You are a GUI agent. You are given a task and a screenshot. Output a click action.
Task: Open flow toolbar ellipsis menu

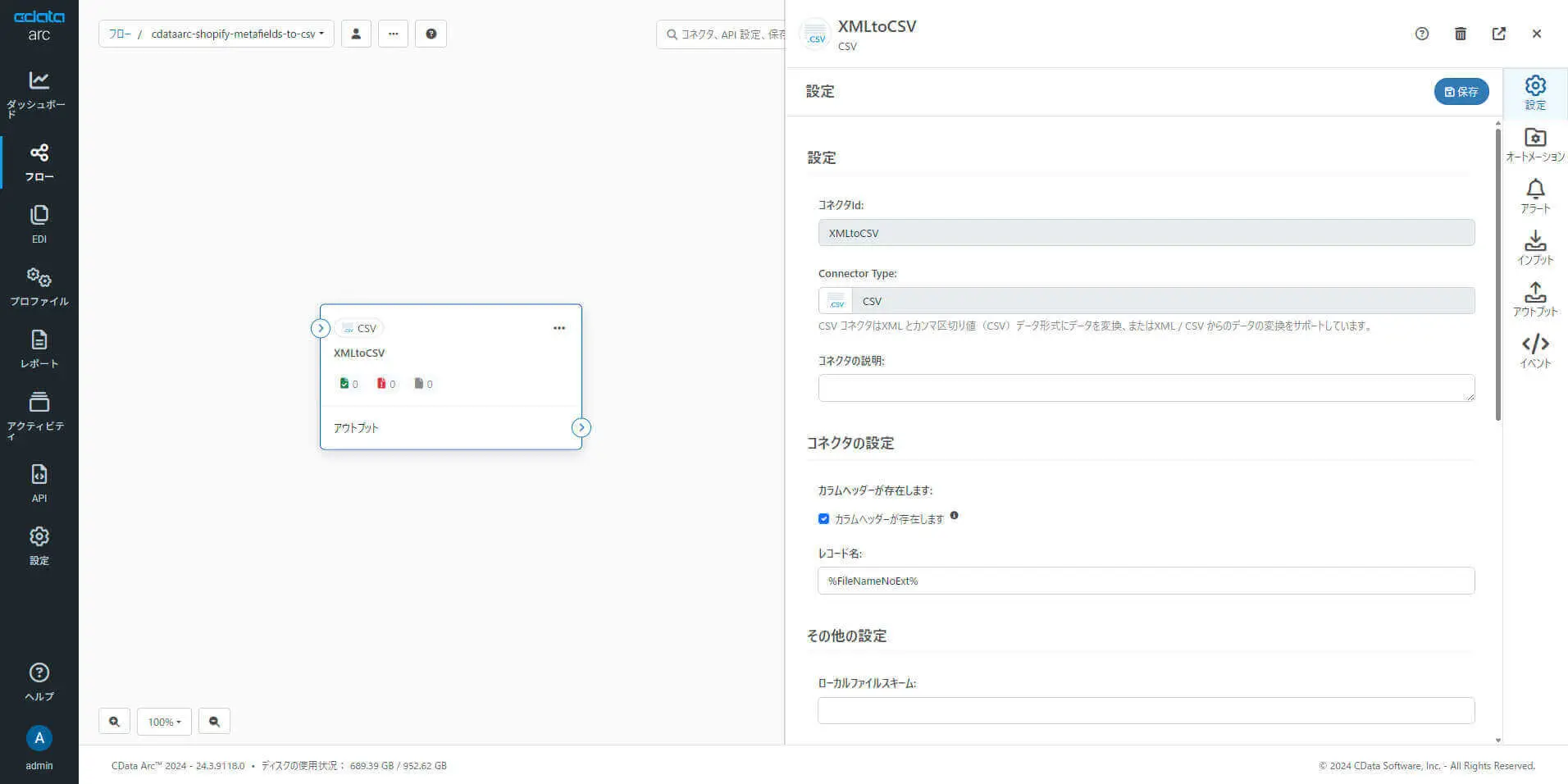pyautogui.click(x=393, y=34)
